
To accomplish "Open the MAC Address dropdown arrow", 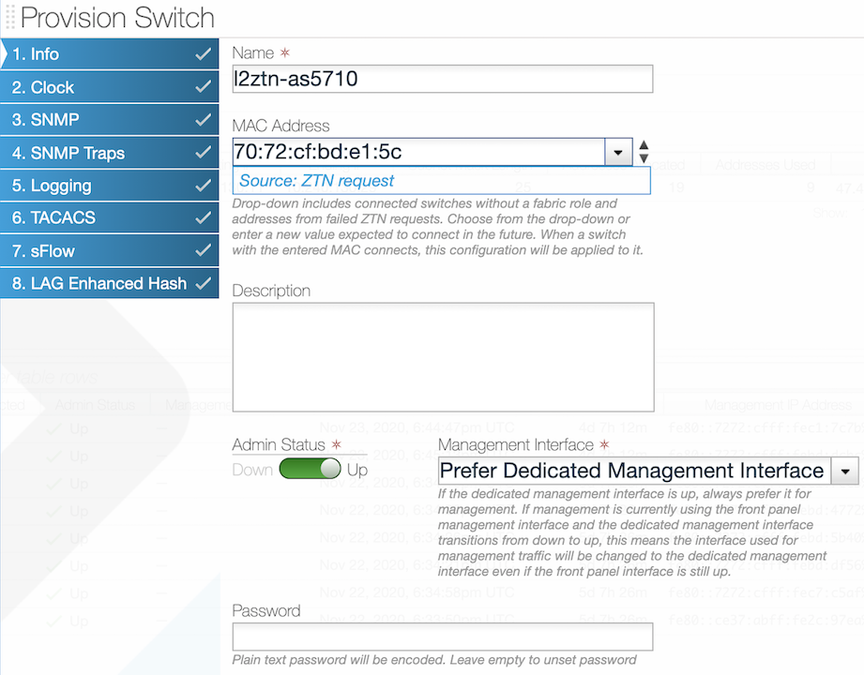I will point(619,152).
